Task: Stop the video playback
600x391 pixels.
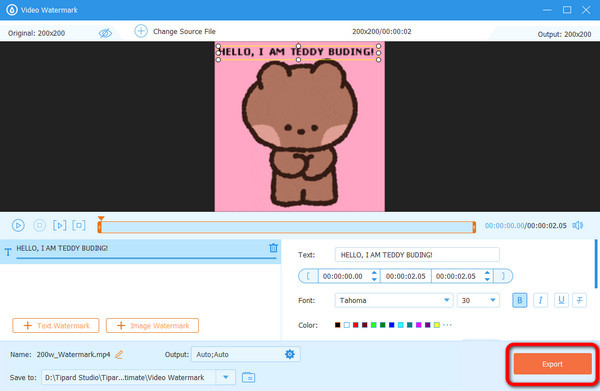Action: click(x=39, y=225)
